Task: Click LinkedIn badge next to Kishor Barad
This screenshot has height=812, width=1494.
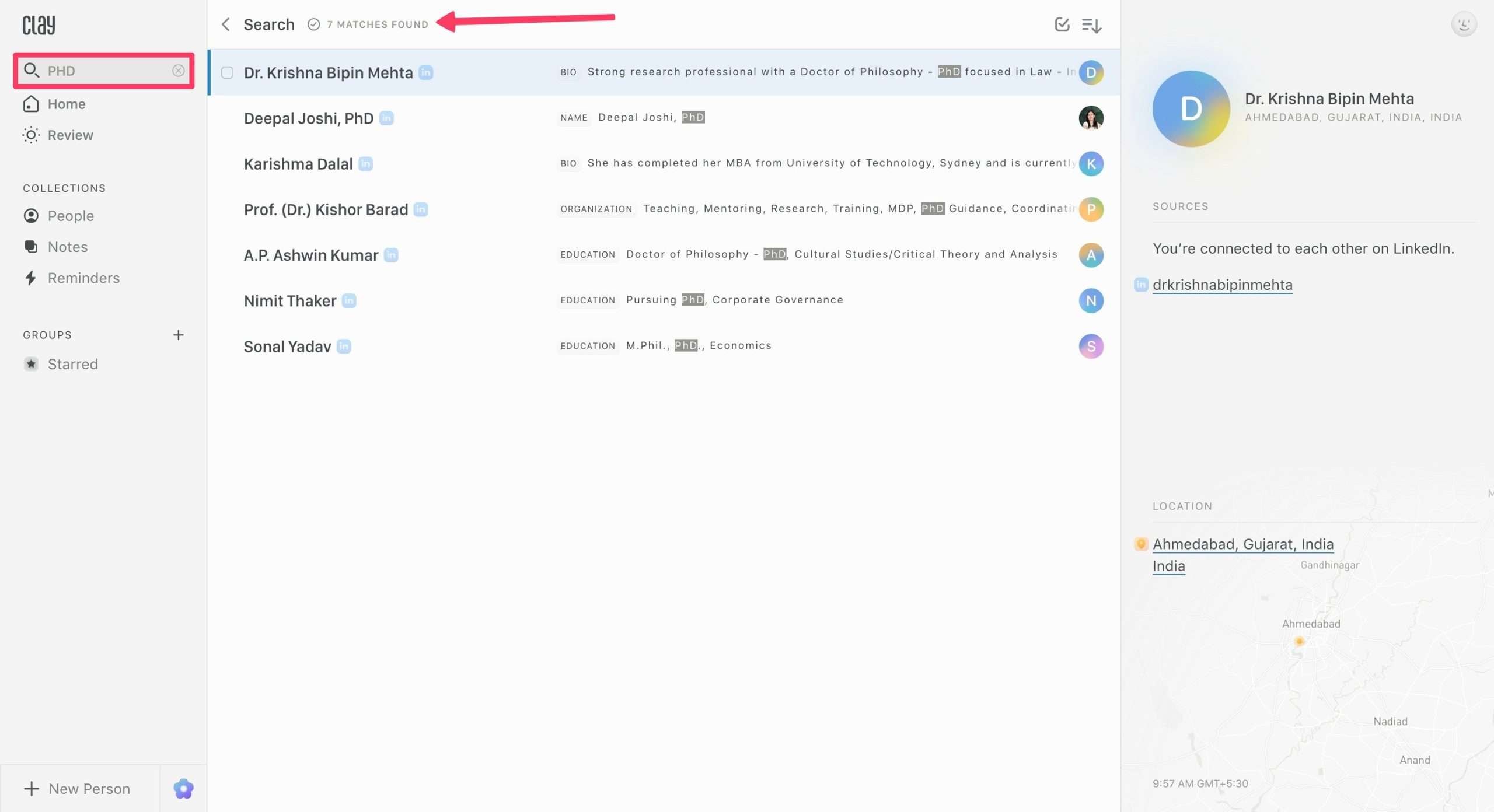Action: coord(421,209)
